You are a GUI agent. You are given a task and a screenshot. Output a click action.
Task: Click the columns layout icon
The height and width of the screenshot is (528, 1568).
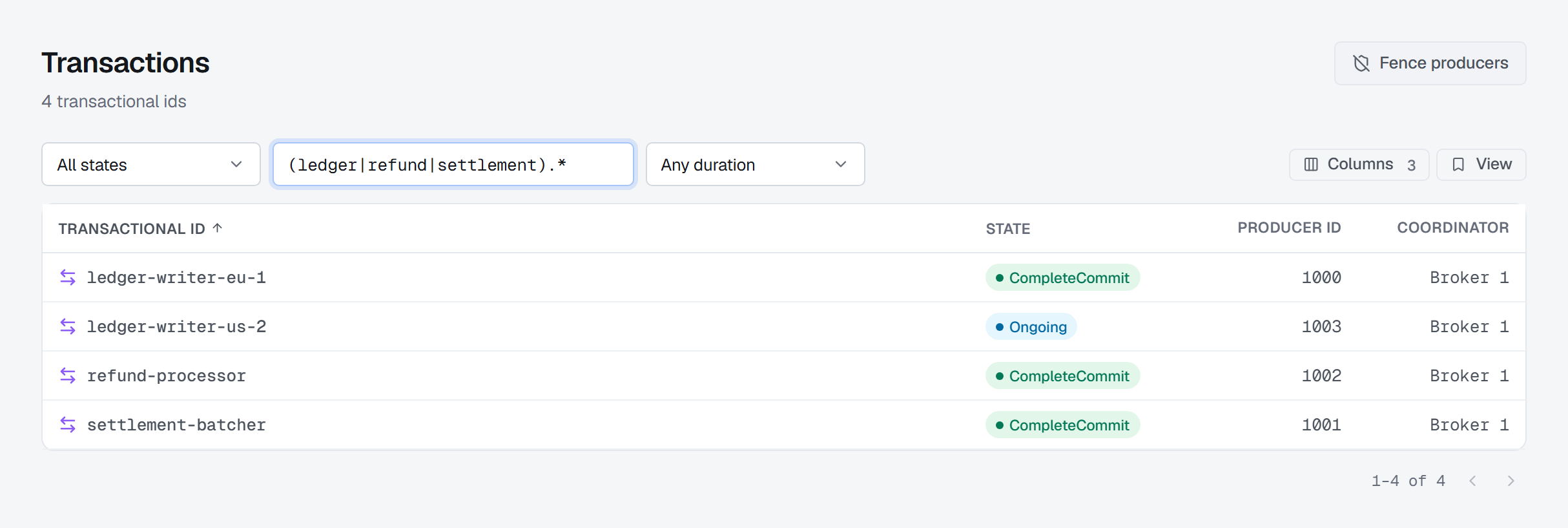click(x=1311, y=165)
